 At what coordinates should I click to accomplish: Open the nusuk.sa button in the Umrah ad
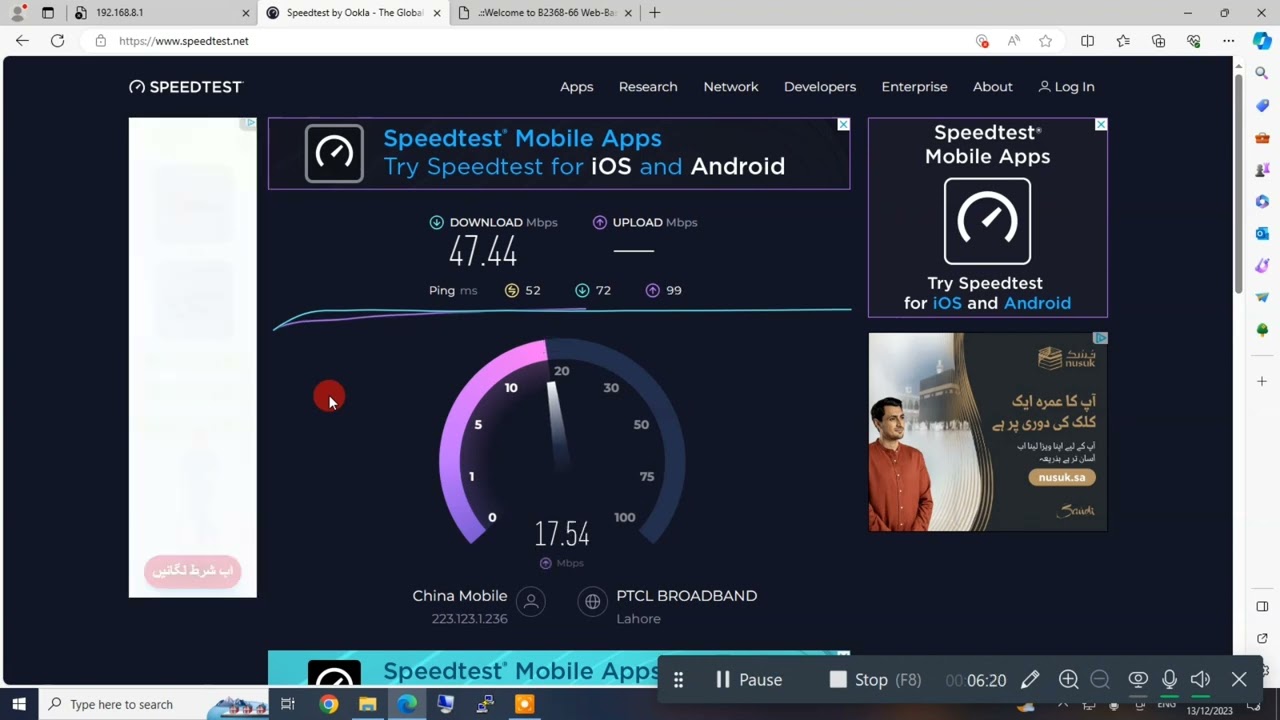coord(1062,477)
